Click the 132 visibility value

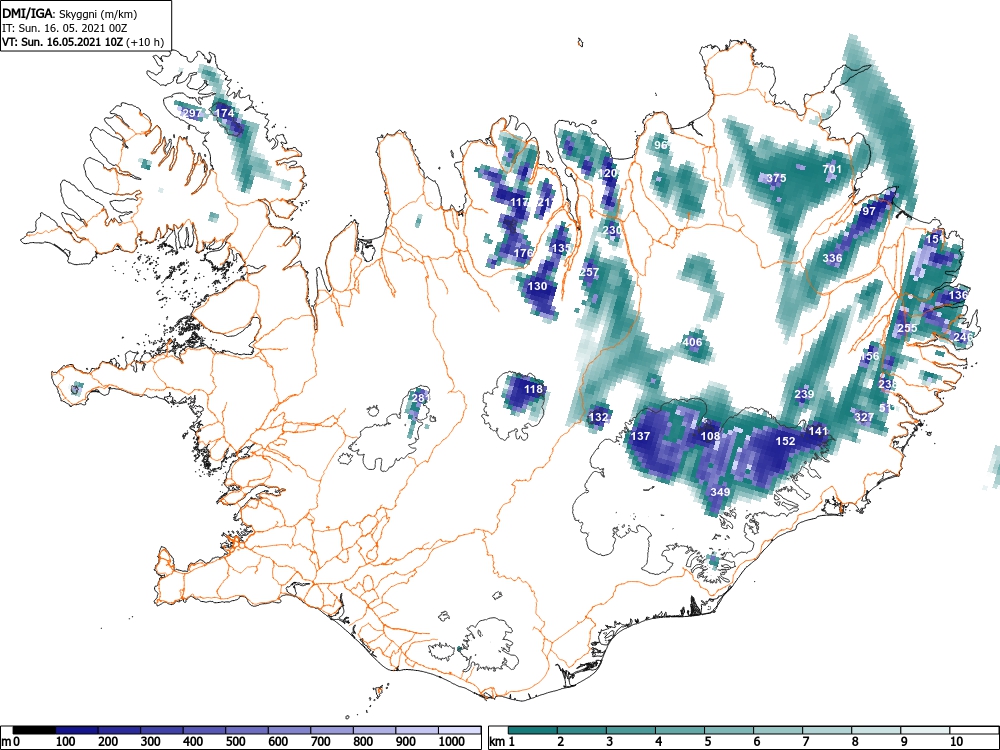(x=598, y=417)
